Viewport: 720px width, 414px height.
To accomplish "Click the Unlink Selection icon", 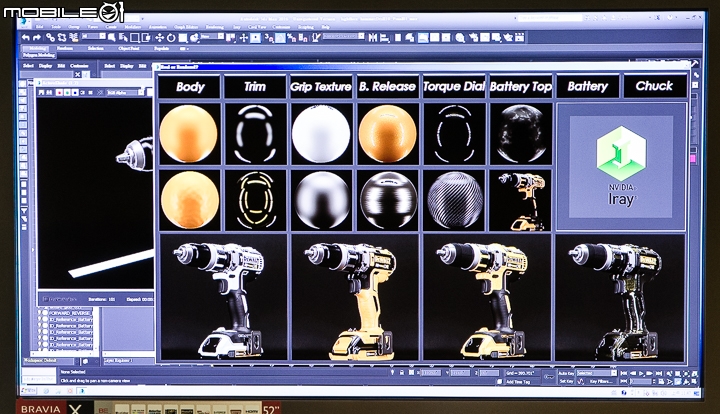I will [x=62, y=38].
